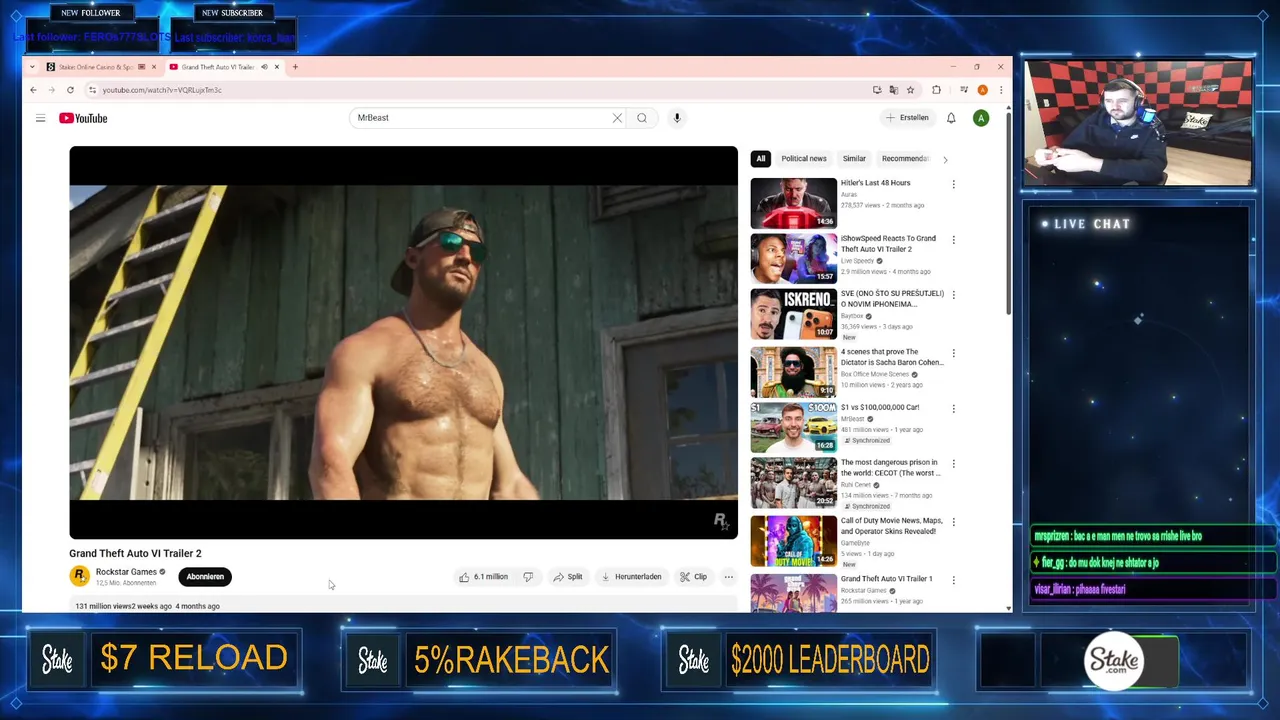The image size is (1280, 720).
Task: Open Chrome three-dot menu
Action: 1000,90
